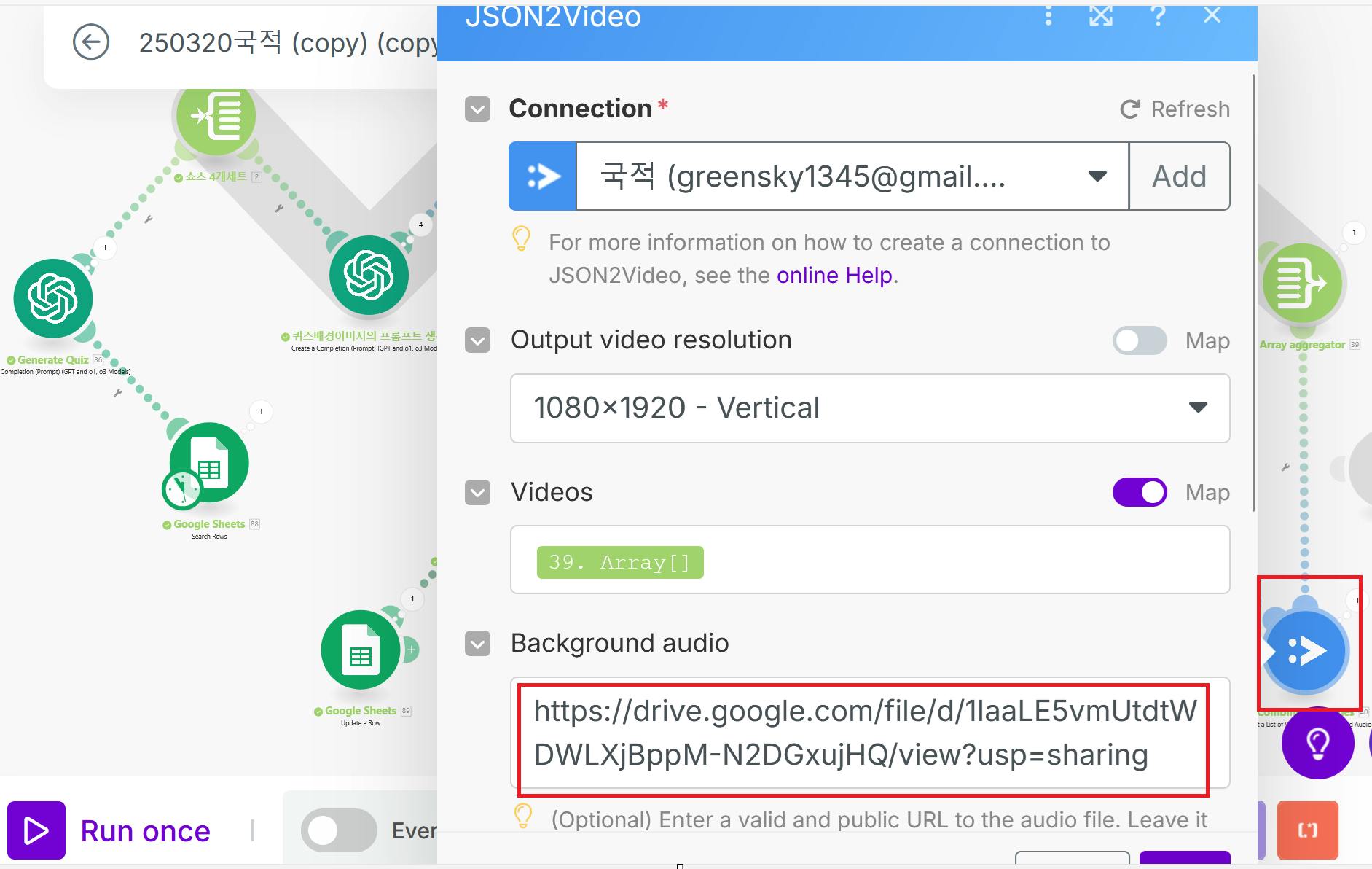
Task: Expand the JSON2Video panel to full screen
Action: [x=1101, y=15]
